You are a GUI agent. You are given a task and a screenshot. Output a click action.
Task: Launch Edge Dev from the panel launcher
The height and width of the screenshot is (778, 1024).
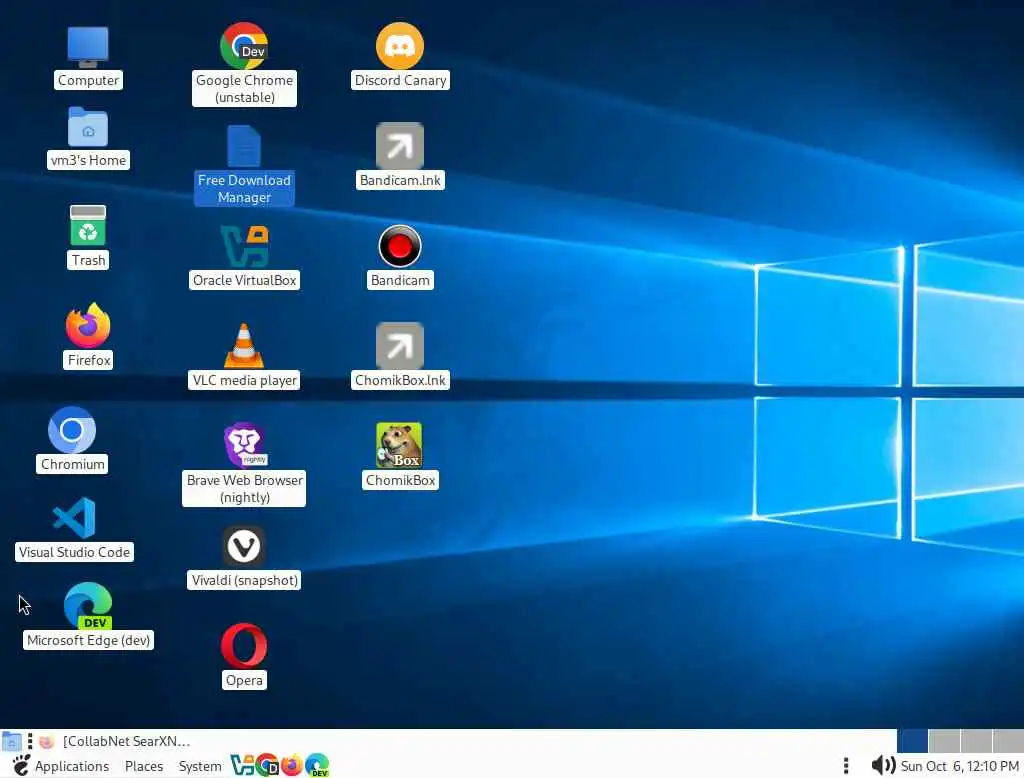pos(317,765)
